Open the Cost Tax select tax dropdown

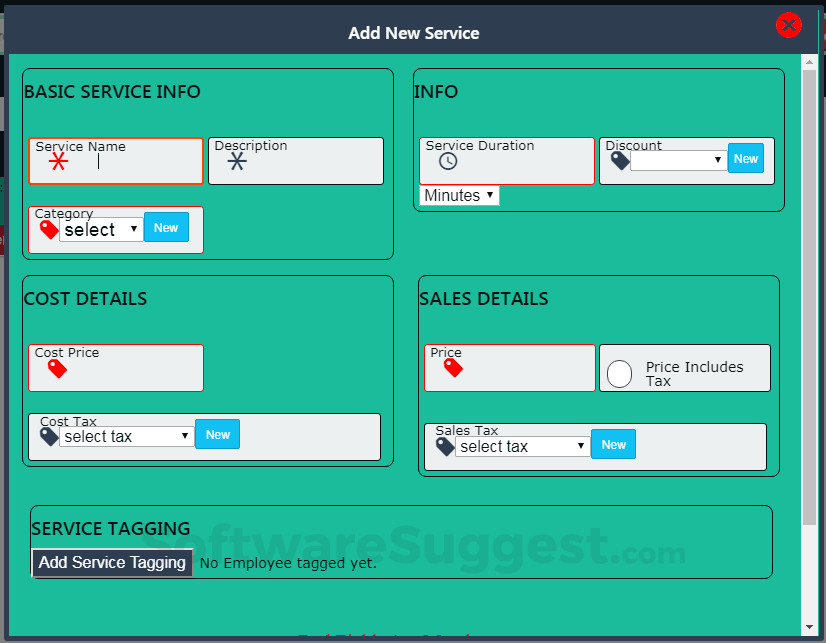pyautogui.click(x=126, y=436)
